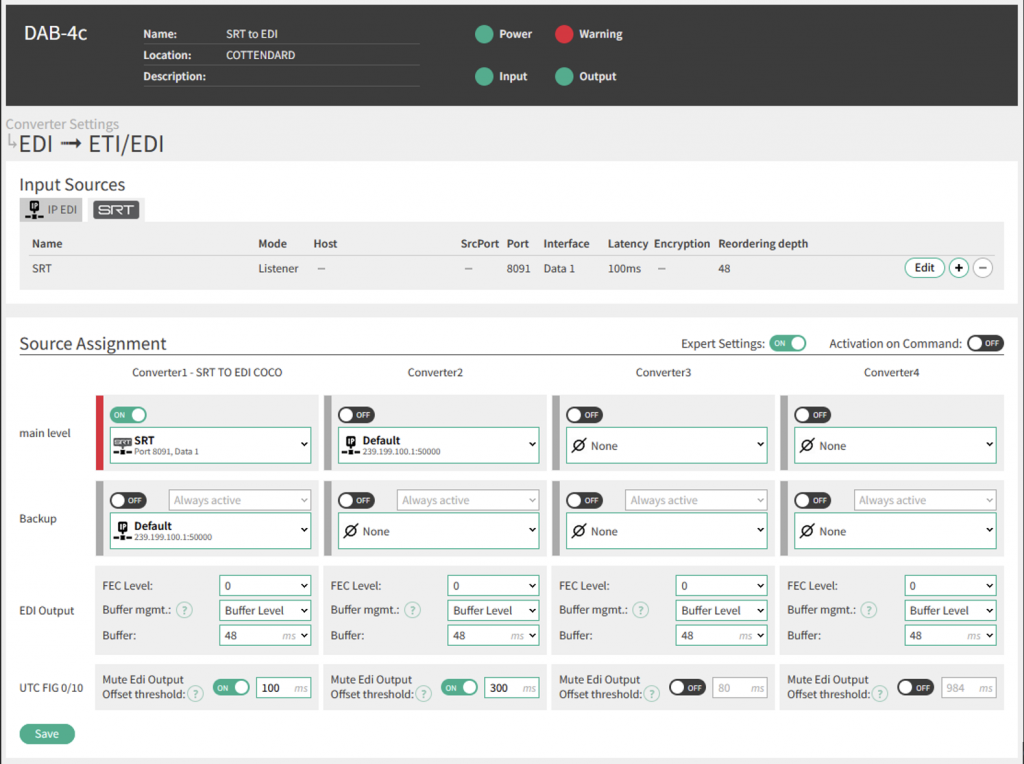The image size is (1024, 764).
Task: Click the green Input status indicator
Action: click(484, 76)
